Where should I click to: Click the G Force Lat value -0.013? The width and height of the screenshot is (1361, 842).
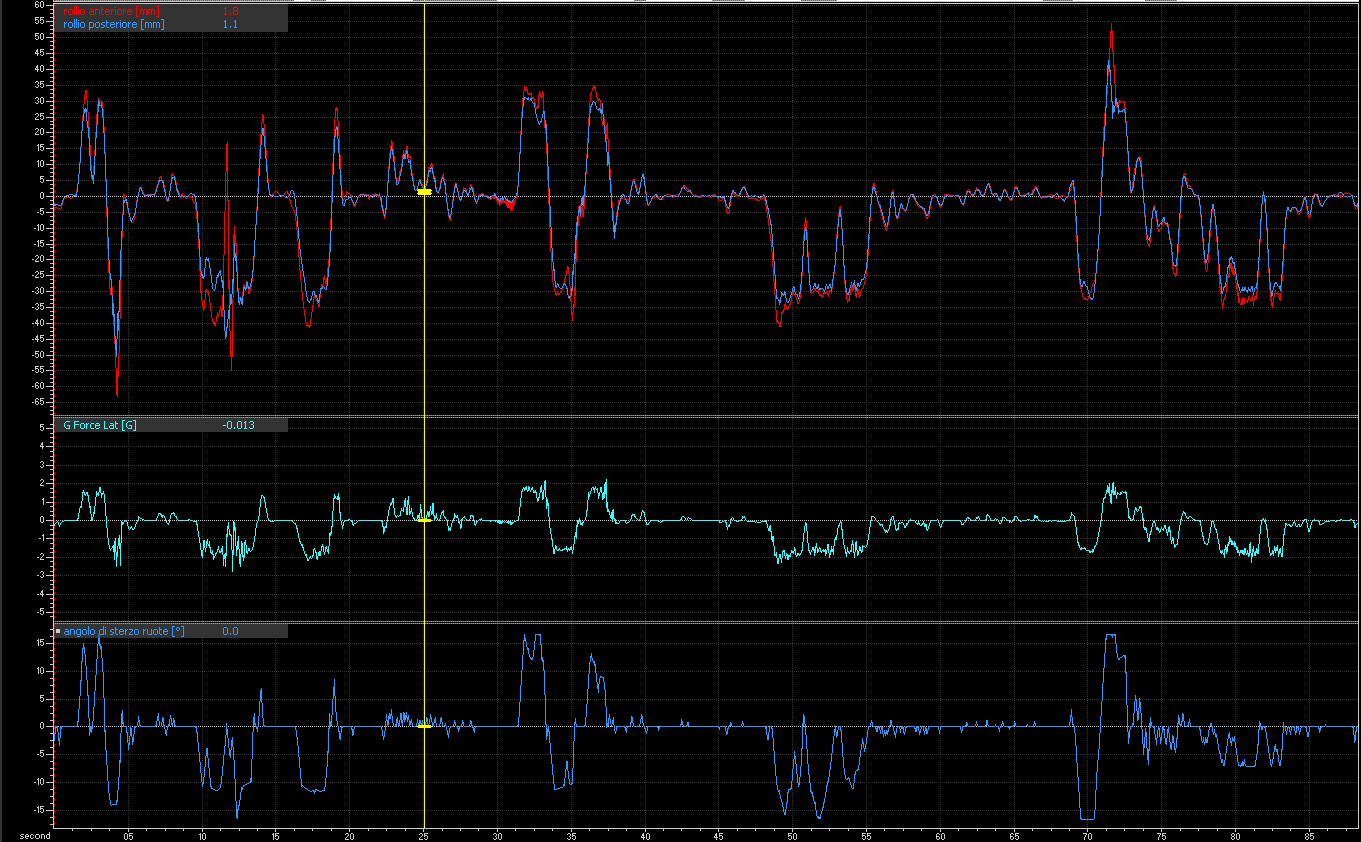pos(238,425)
